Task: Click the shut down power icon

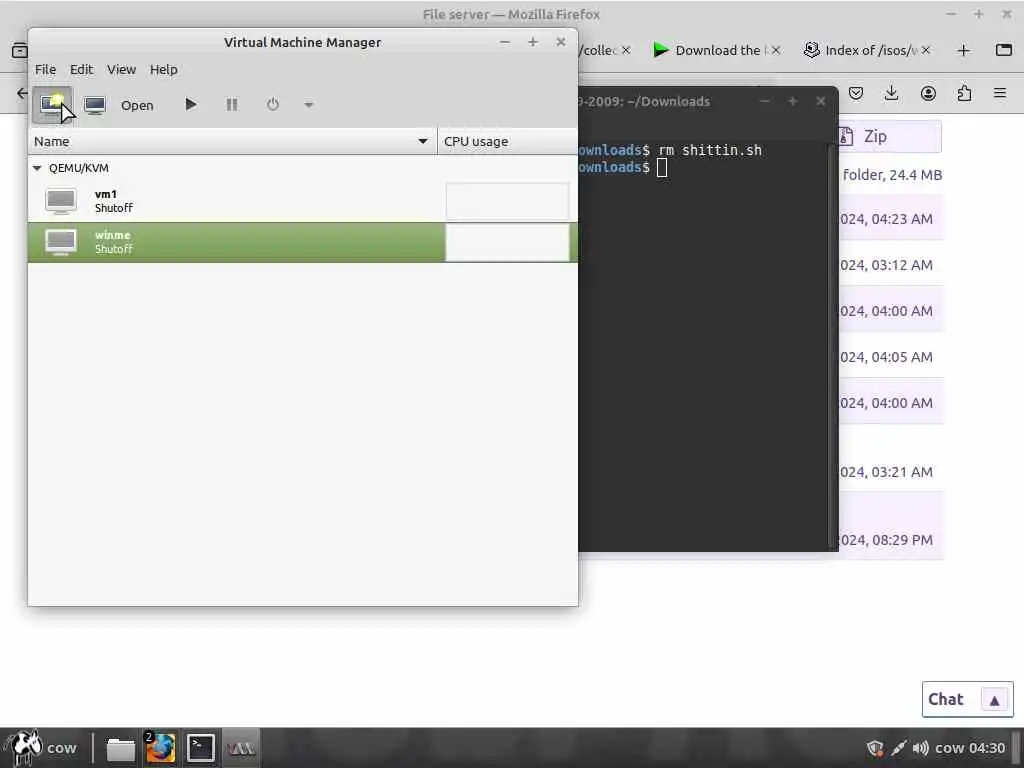Action: point(273,104)
